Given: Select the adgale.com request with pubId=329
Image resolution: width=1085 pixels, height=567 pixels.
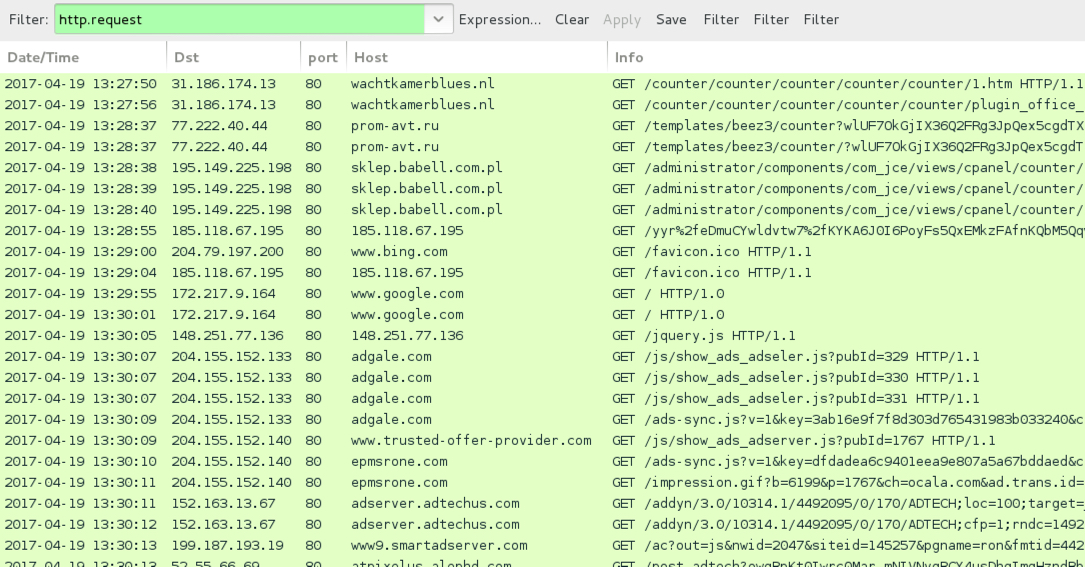Looking at the screenshot, I should pos(542,357).
